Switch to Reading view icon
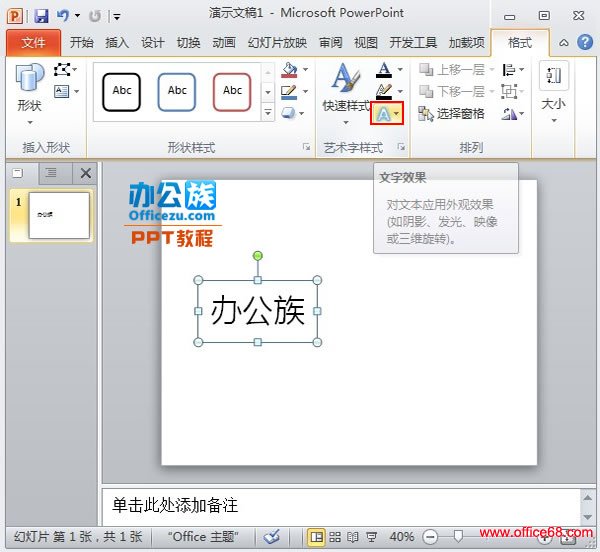Image resolution: width=600 pixels, height=552 pixels. [352, 537]
